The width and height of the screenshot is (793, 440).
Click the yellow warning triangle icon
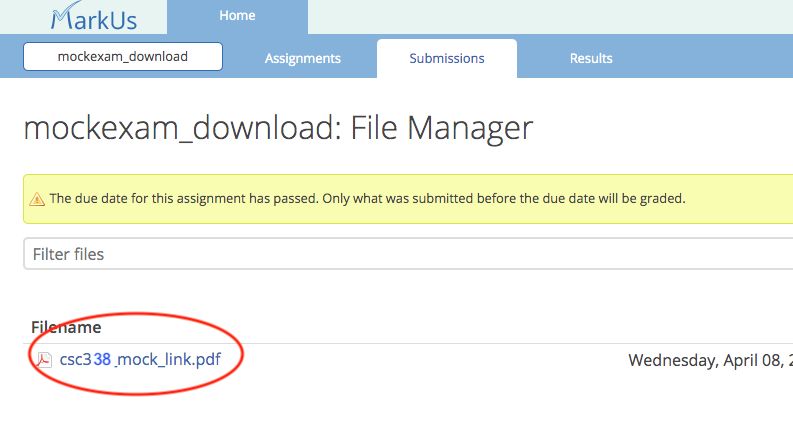point(37,199)
